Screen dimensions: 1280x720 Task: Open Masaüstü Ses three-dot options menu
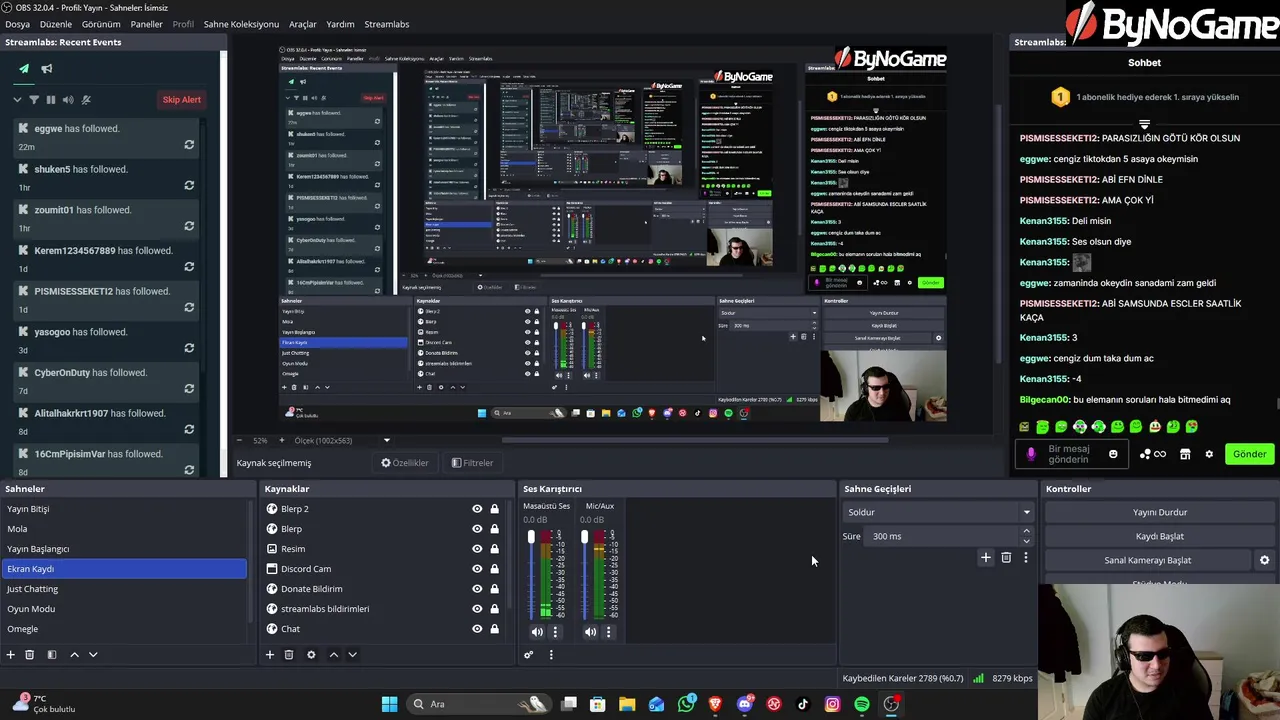(555, 632)
